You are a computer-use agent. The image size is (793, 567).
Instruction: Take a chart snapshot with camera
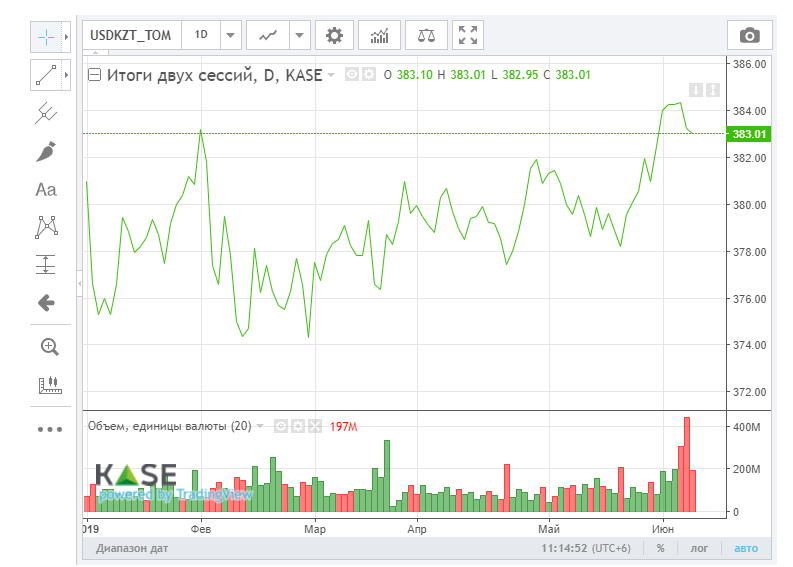coord(749,36)
